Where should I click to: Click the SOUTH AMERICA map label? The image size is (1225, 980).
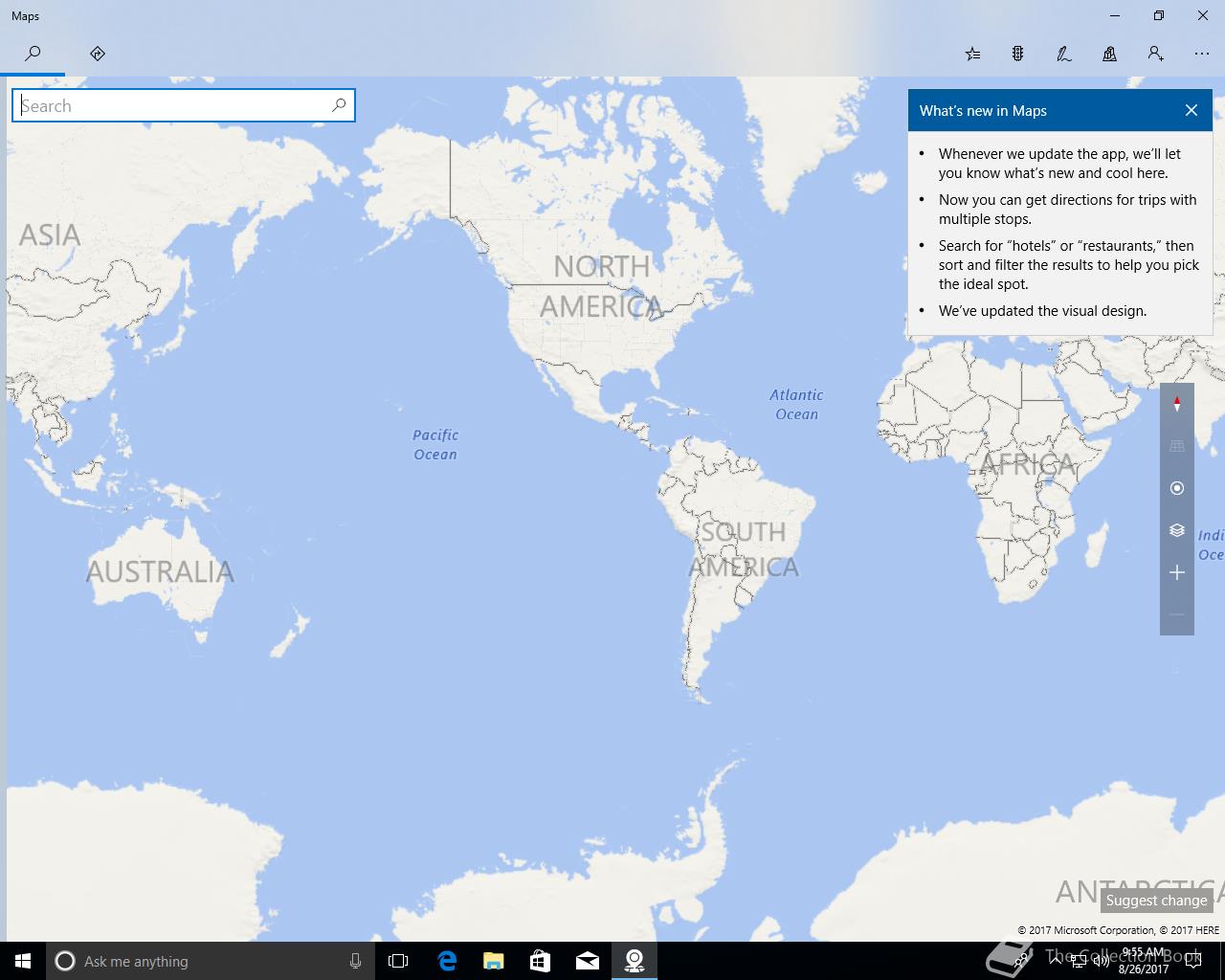745,549
